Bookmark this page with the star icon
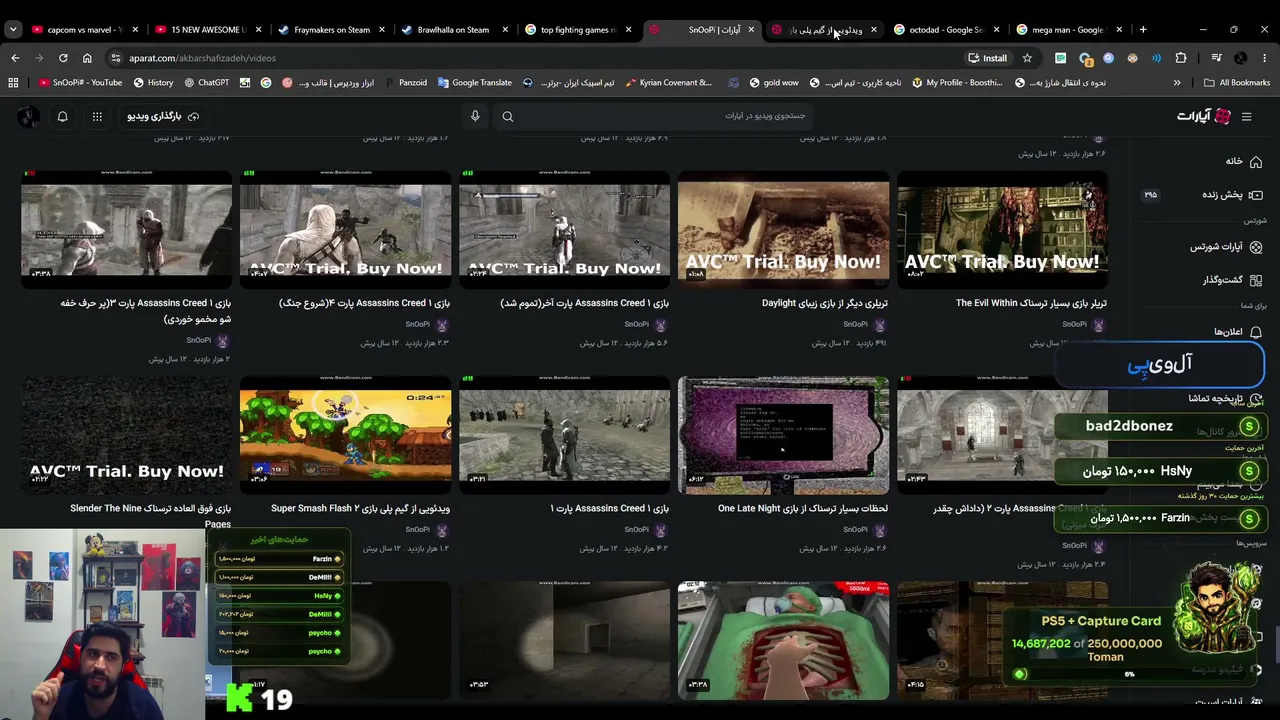This screenshot has width=1280, height=720. click(x=1027, y=58)
